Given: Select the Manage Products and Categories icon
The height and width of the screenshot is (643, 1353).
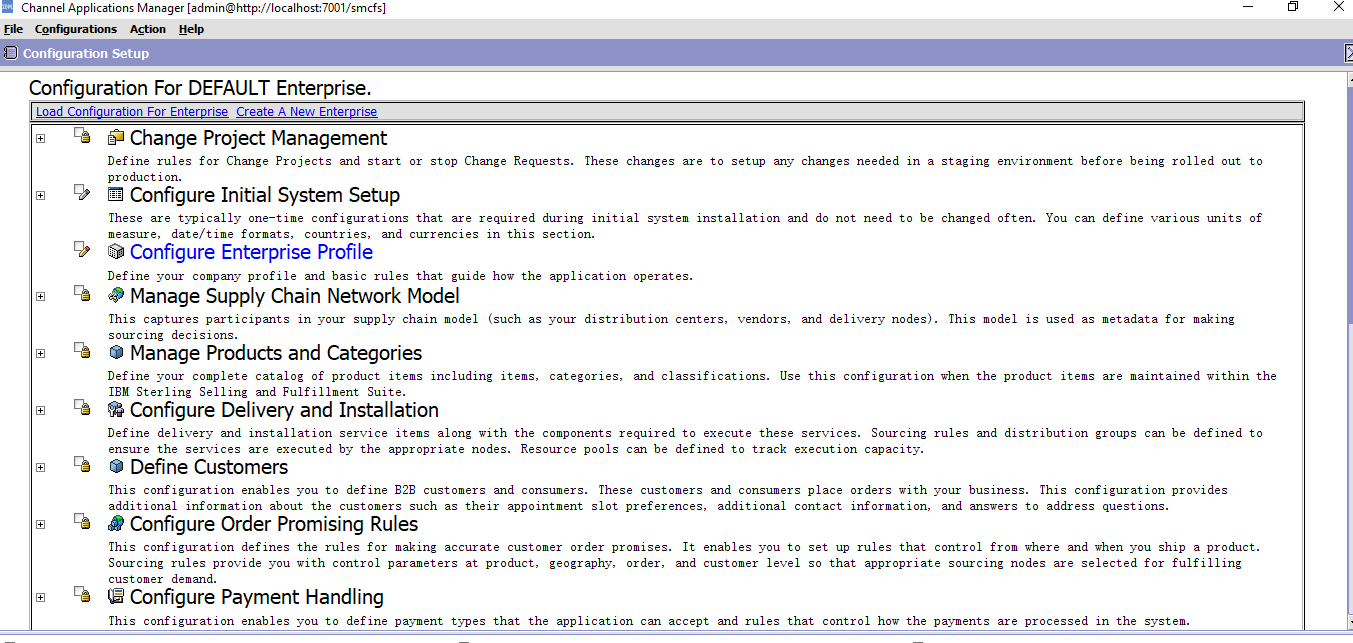Looking at the screenshot, I should click(116, 353).
